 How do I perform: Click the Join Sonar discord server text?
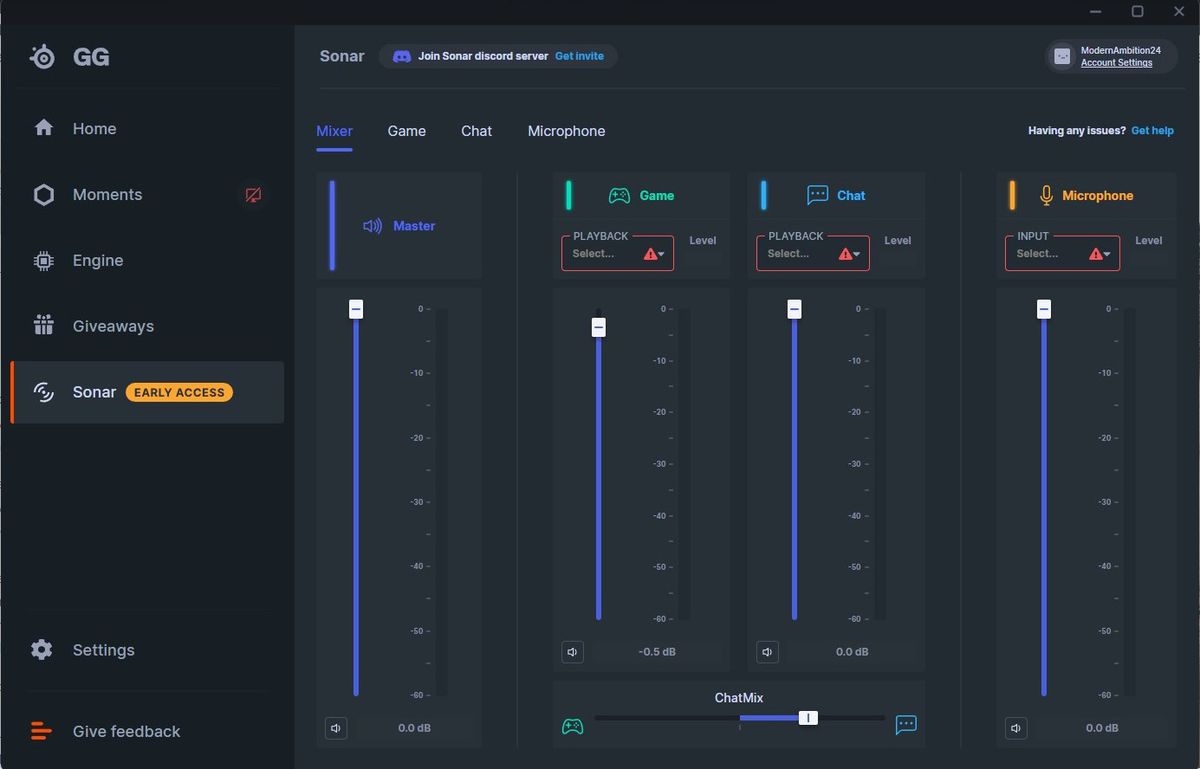click(483, 56)
